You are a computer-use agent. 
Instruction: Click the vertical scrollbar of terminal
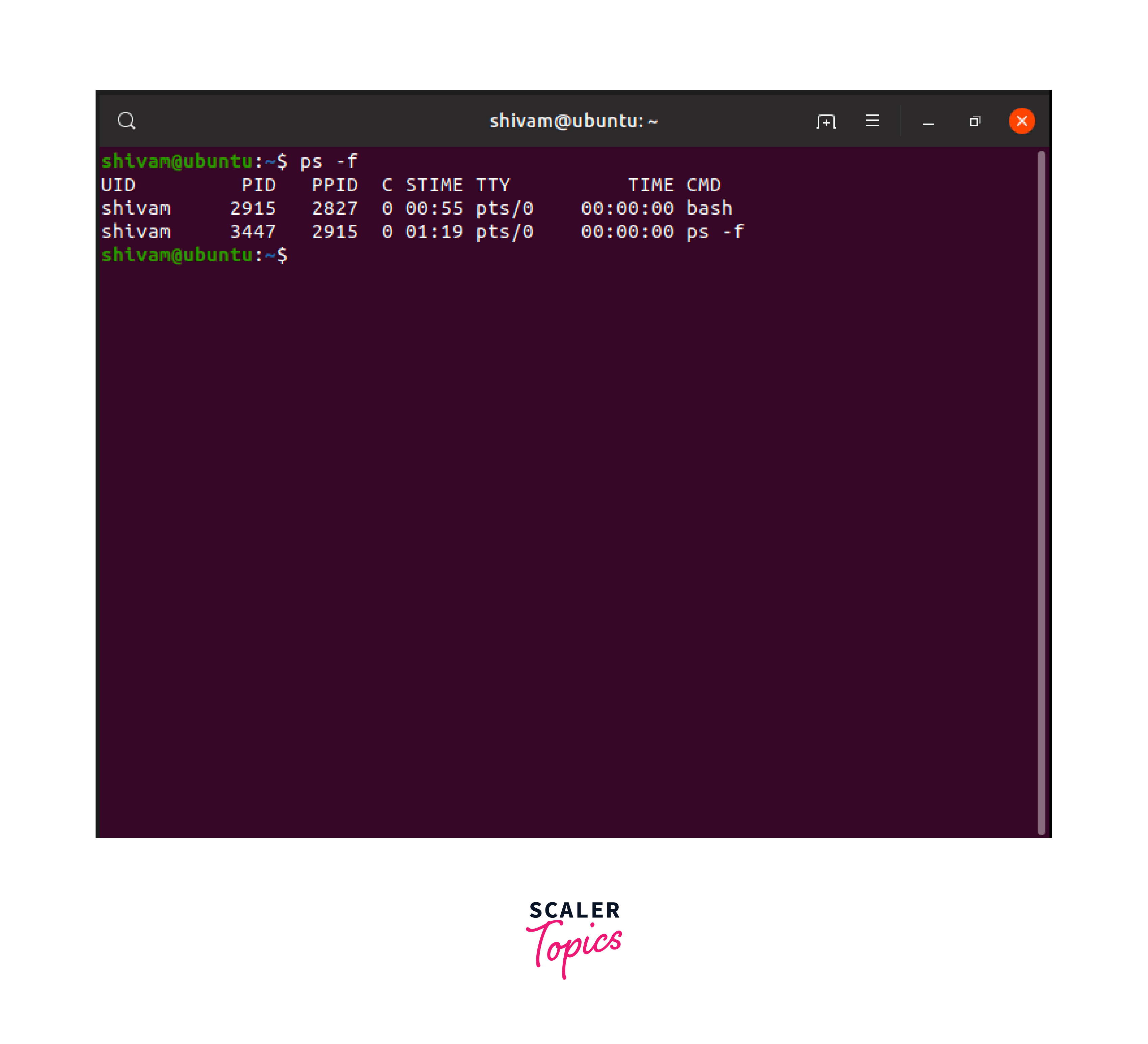tap(1041, 490)
